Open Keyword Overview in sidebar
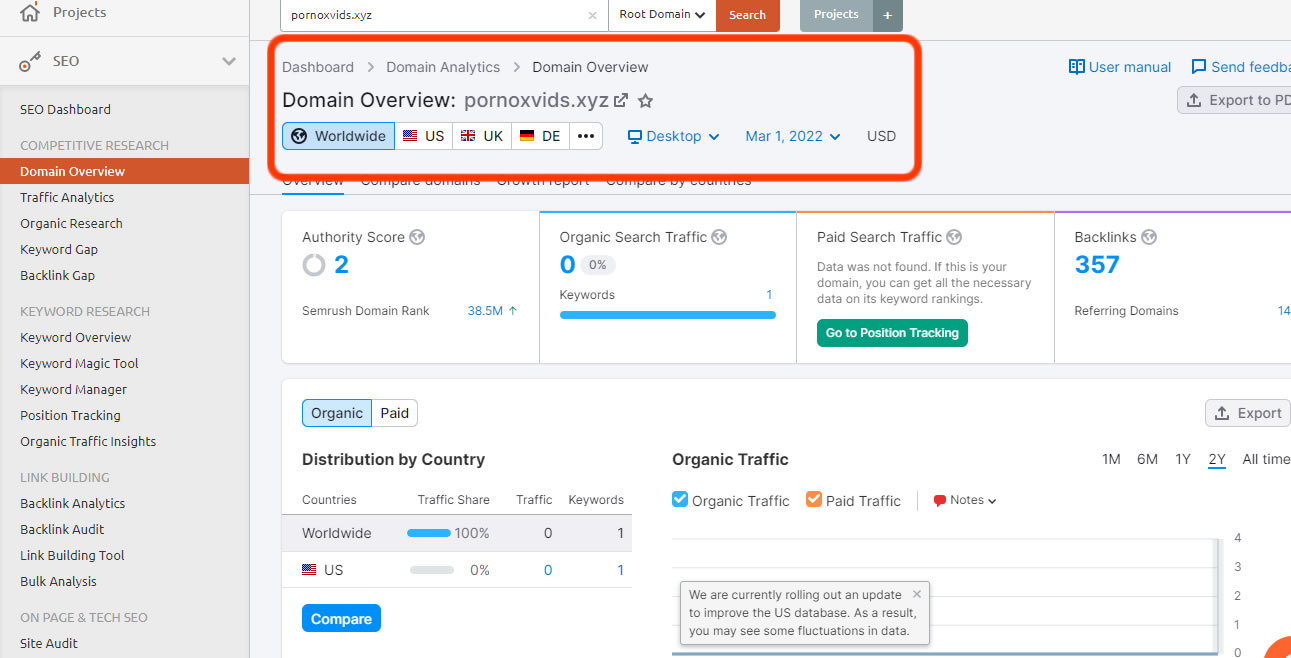 pyautogui.click(x=75, y=337)
